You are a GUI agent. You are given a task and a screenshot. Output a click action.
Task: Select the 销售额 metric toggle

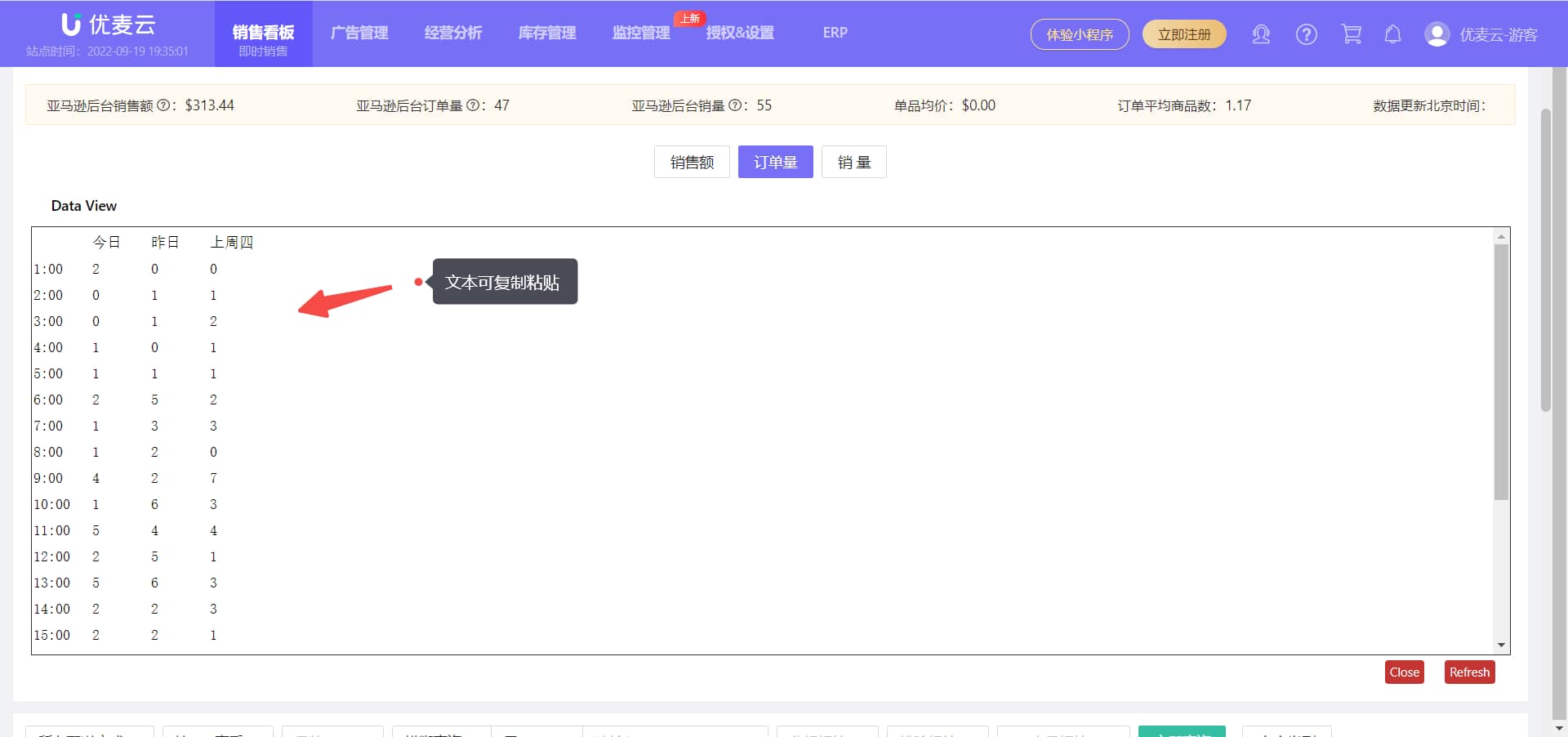pos(692,162)
